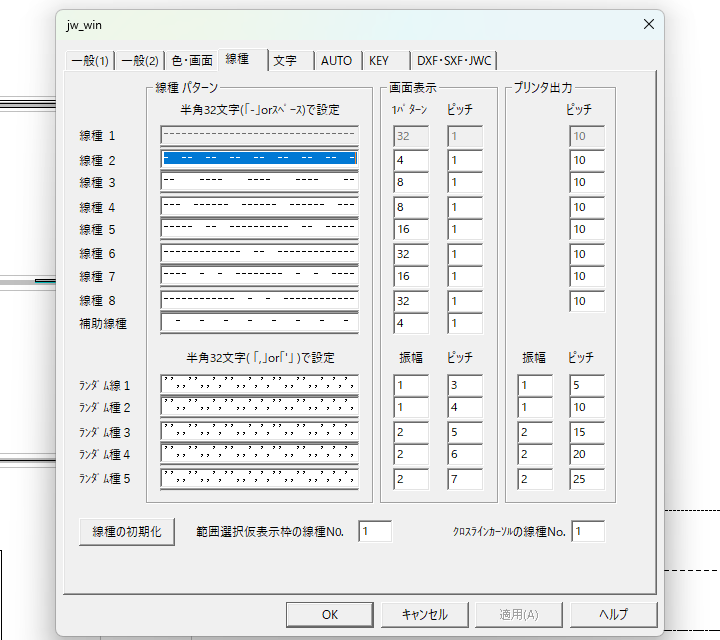The width and height of the screenshot is (720, 640).
Task: Click ランダム種 5 screen ピッチ value 7
Action: pos(465,479)
